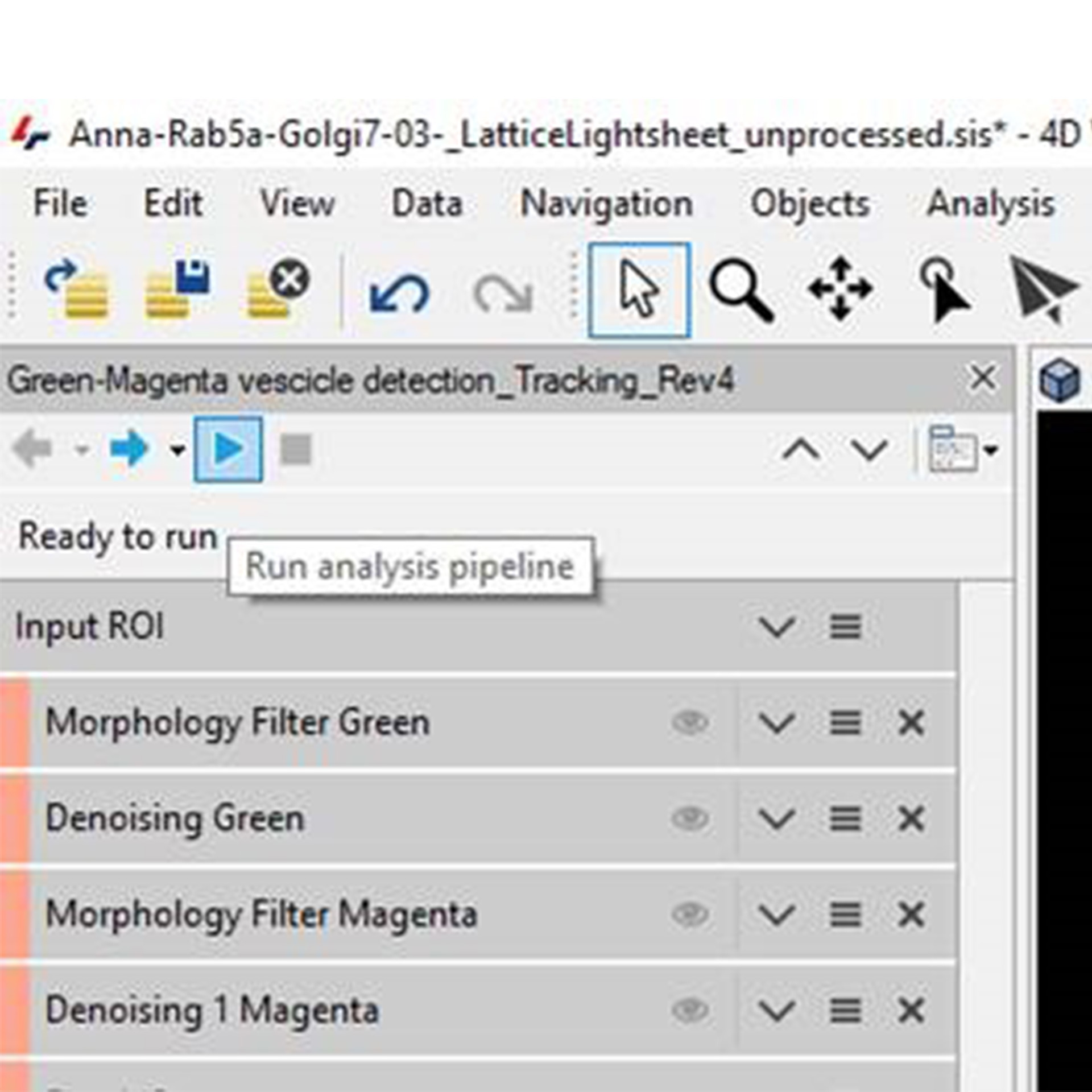Select the Denoising Green row label
The height and width of the screenshot is (1092, 1092).
click(x=175, y=819)
